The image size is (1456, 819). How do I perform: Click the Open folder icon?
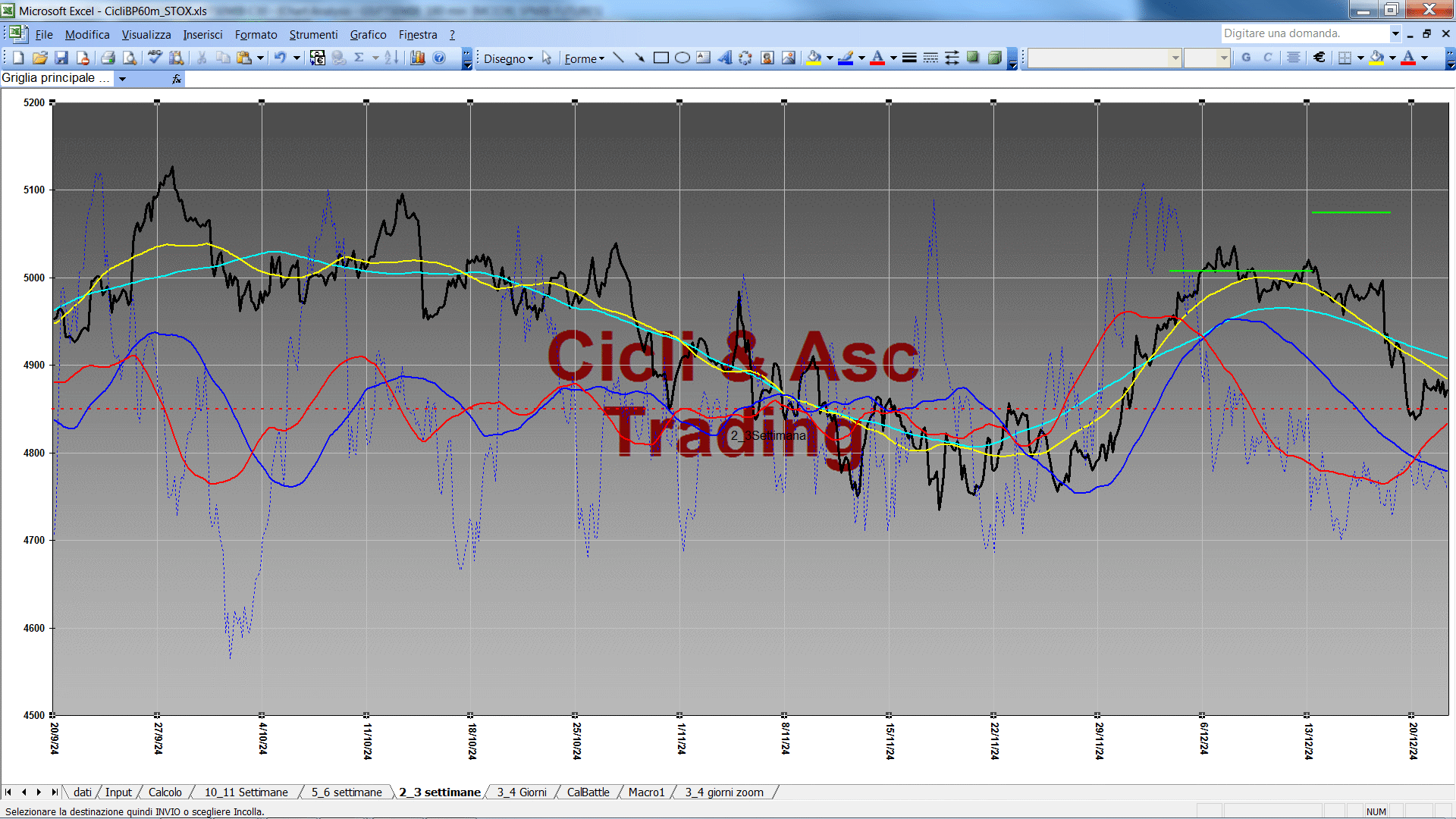click(x=40, y=58)
